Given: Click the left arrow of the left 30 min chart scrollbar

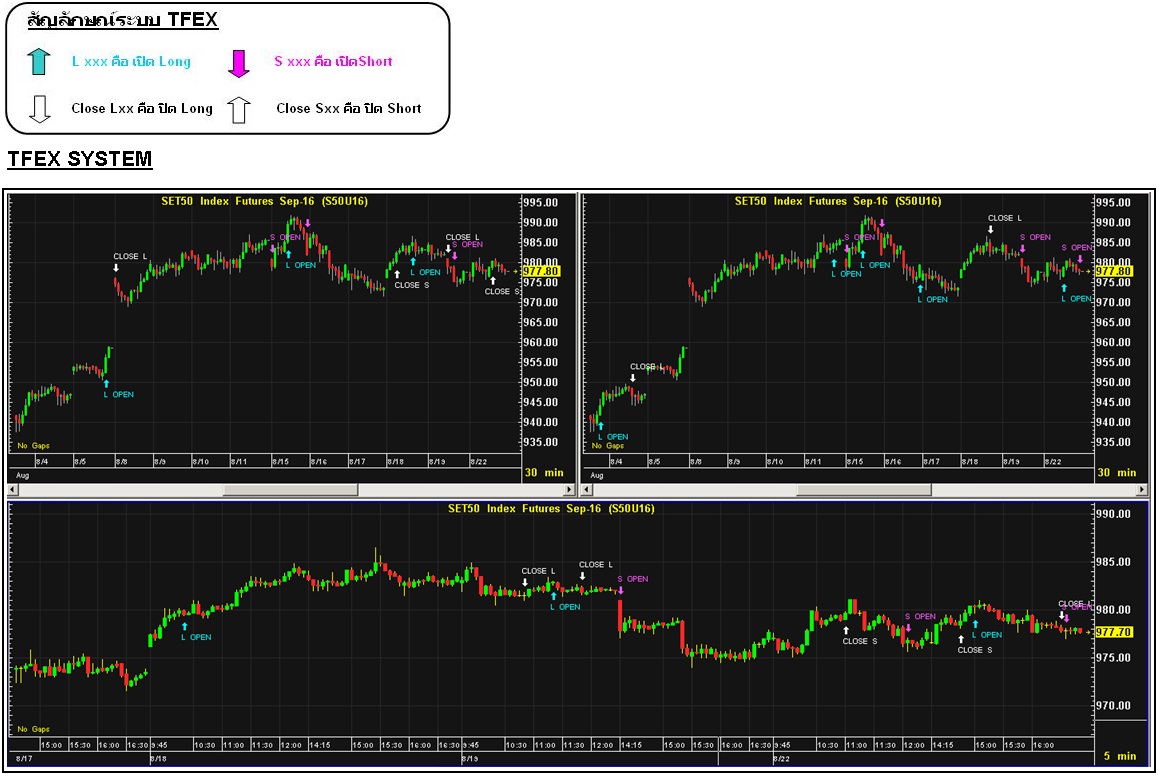Looking at the screenshot, I should point(13,490).
